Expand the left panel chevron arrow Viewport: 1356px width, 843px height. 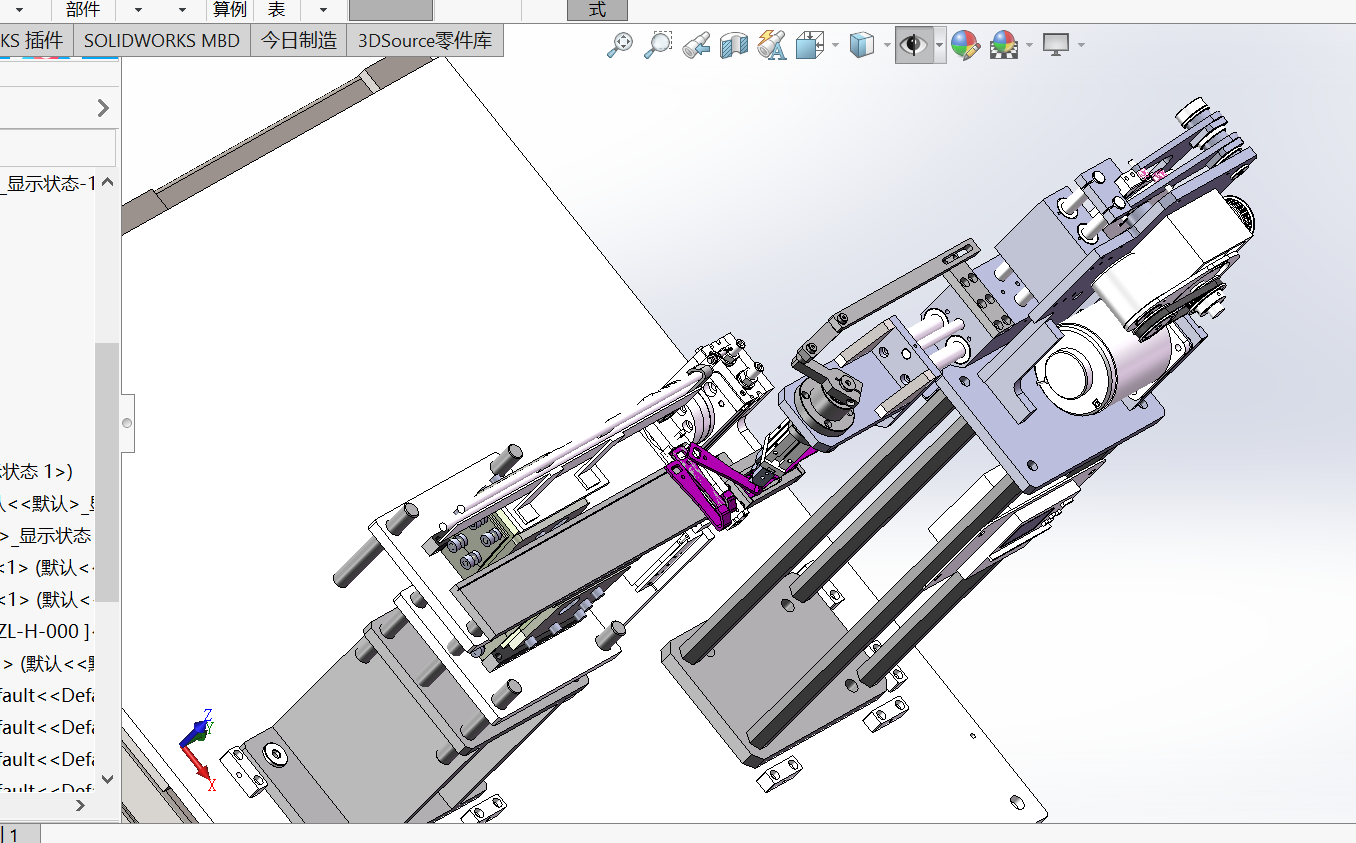[103, 108]
